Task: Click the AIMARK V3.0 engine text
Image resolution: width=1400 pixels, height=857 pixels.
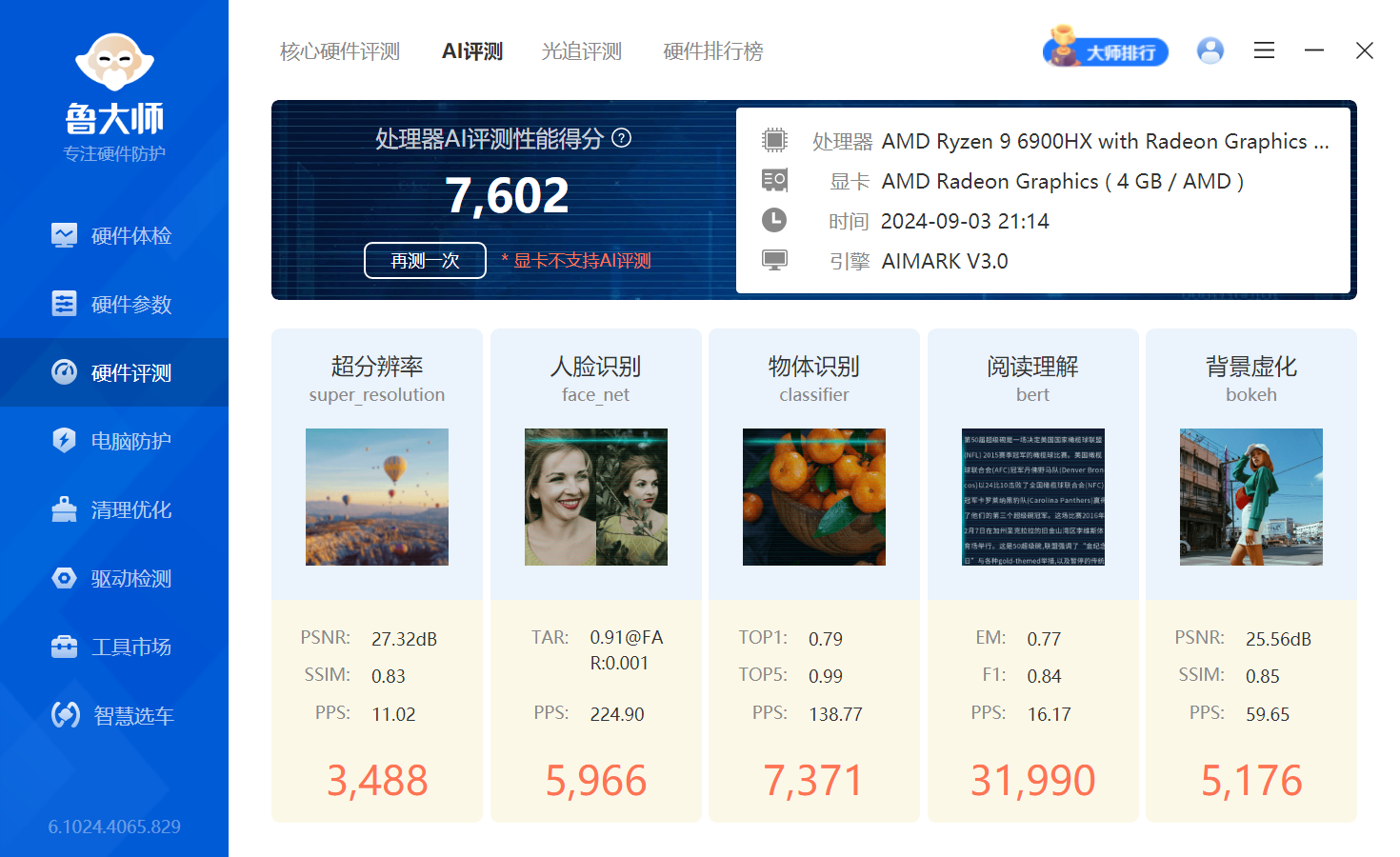Action: 945,262
